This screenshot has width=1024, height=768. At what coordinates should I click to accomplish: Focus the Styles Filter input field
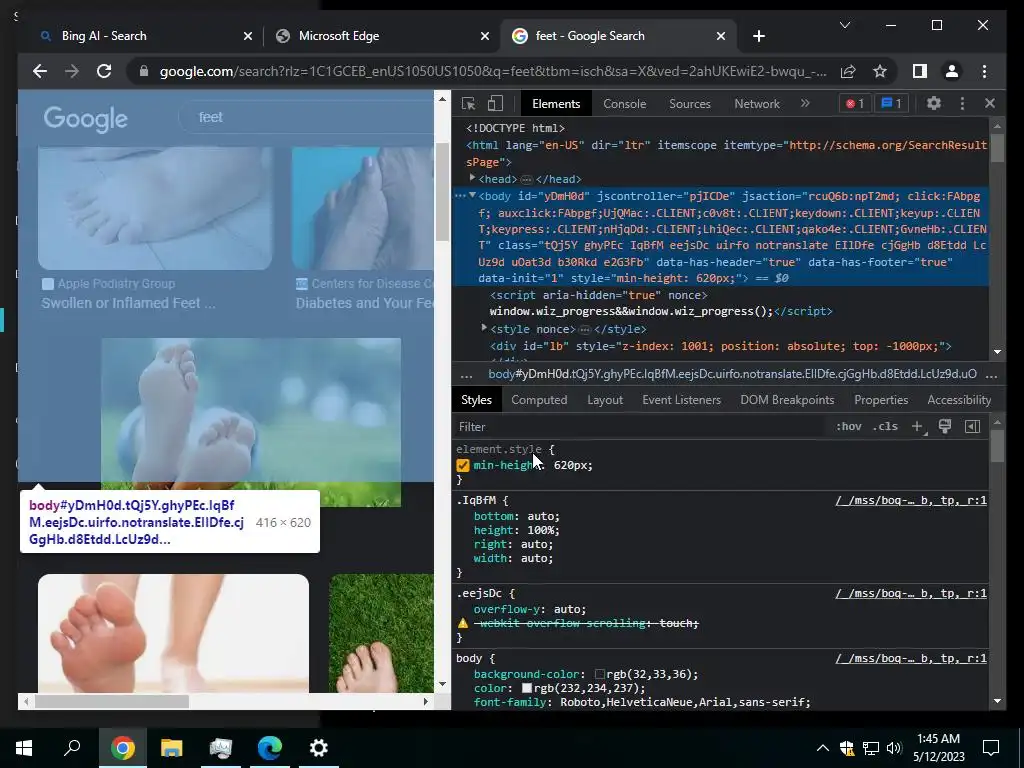pos(640,426)
